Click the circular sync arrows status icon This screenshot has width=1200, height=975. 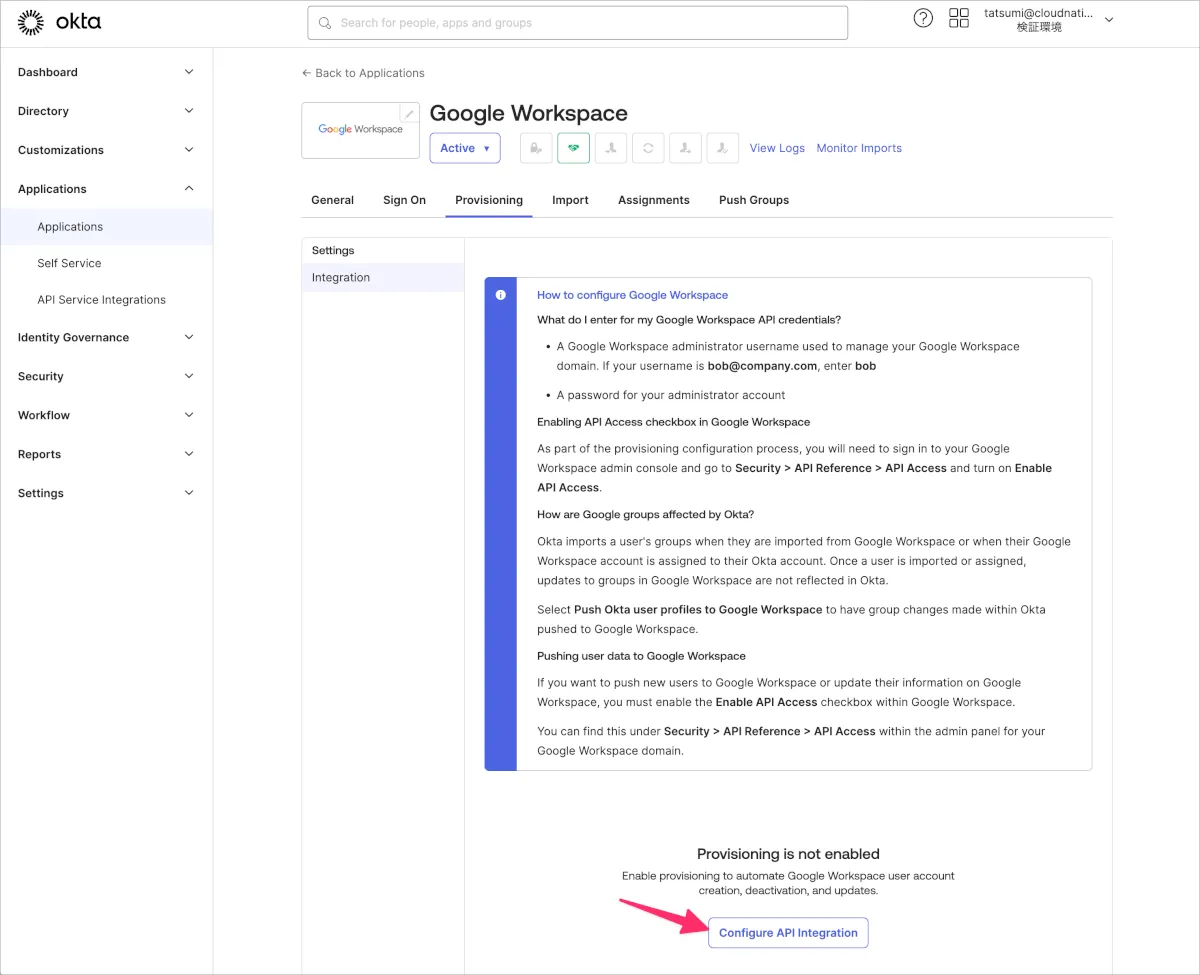pos(648,148)
